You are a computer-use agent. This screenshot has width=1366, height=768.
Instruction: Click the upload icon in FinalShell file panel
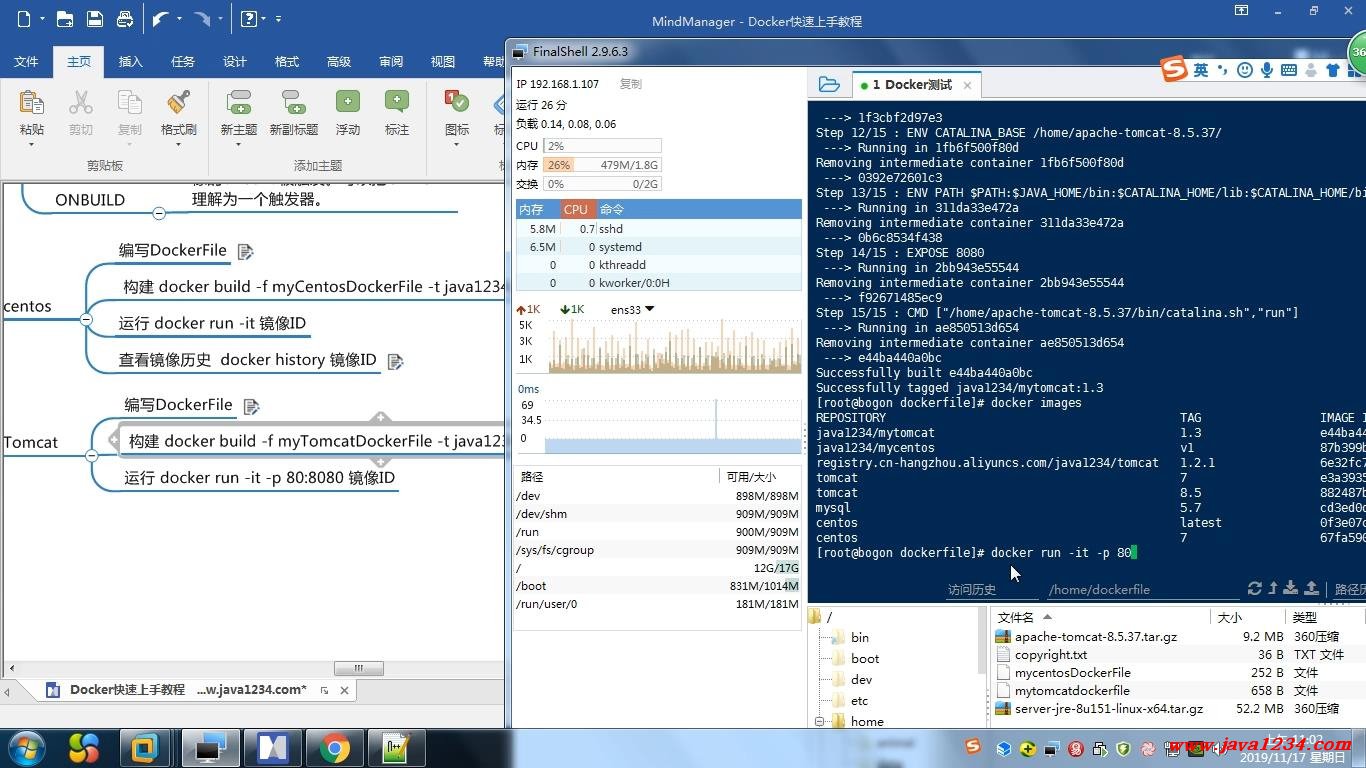pyautogui.click(x=1312, y=588)
